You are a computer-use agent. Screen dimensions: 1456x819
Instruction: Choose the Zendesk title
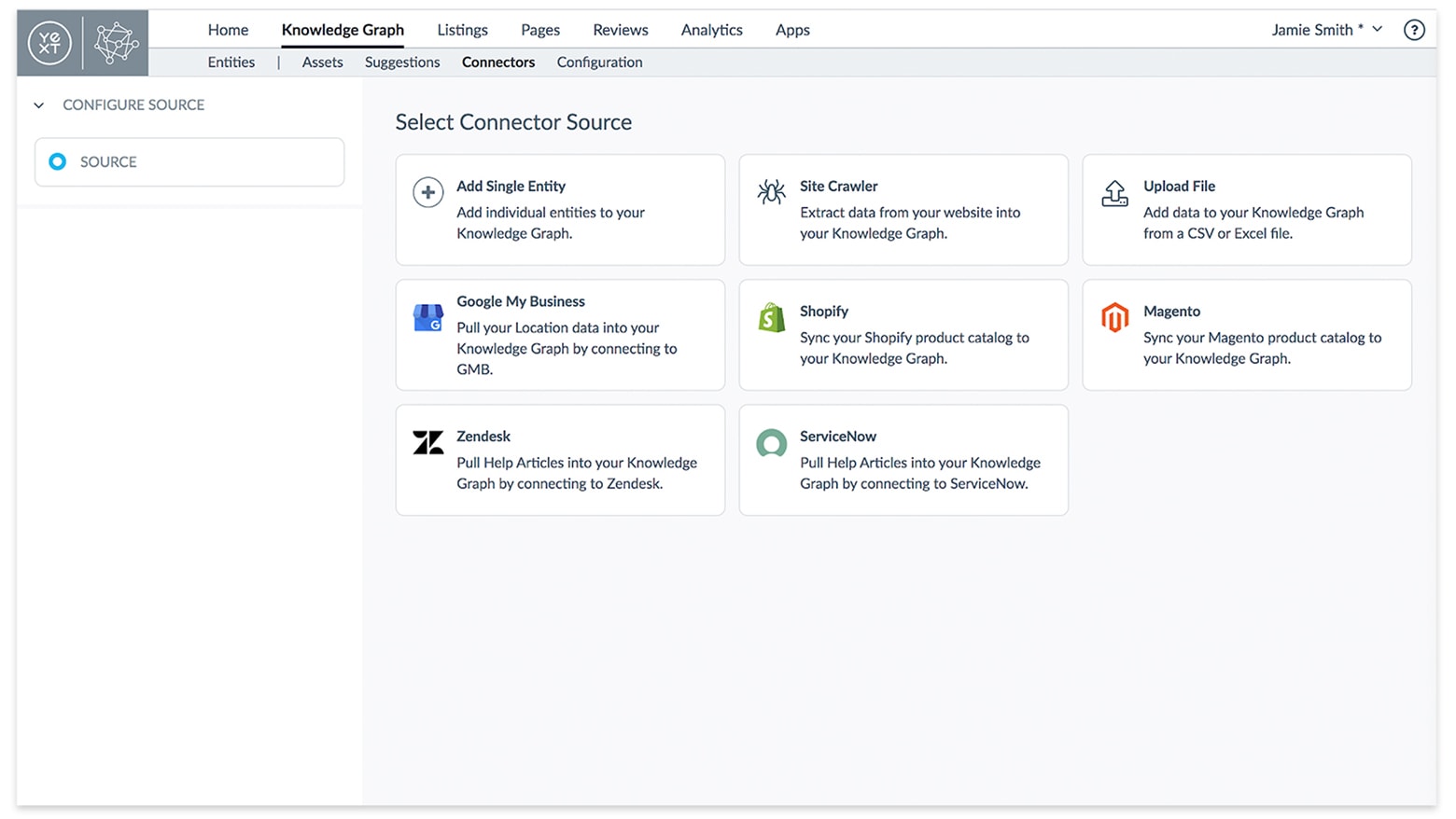483,437
